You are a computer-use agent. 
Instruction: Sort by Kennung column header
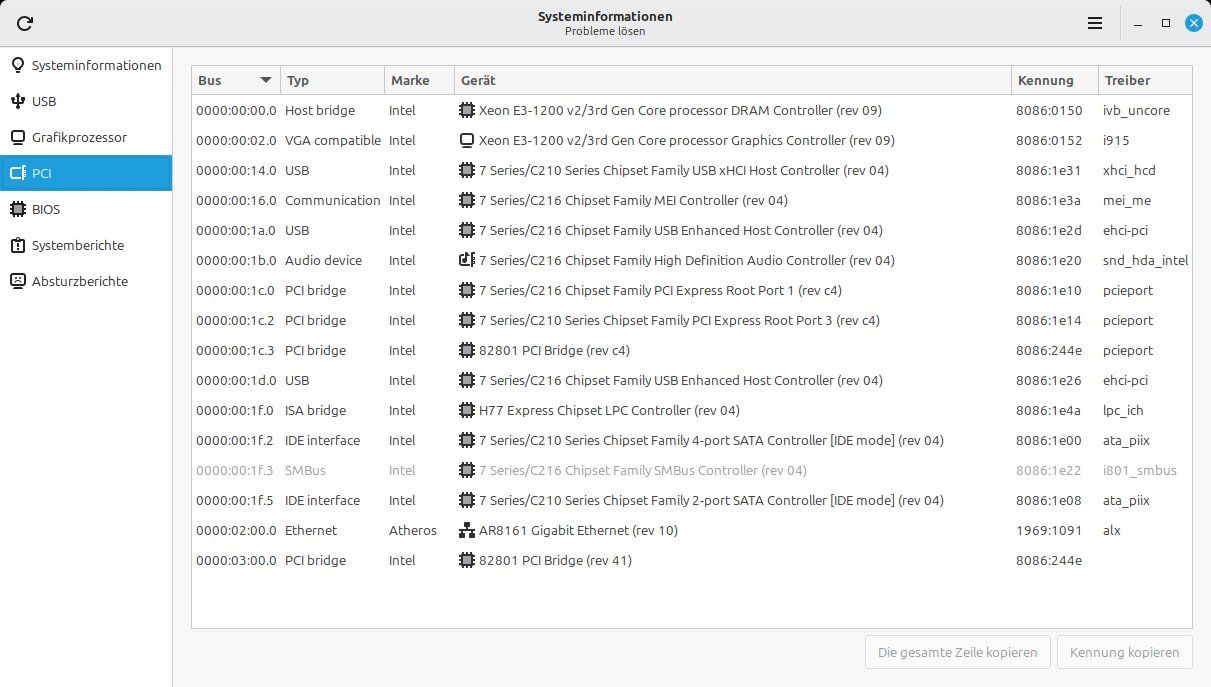coord(1053,80)
